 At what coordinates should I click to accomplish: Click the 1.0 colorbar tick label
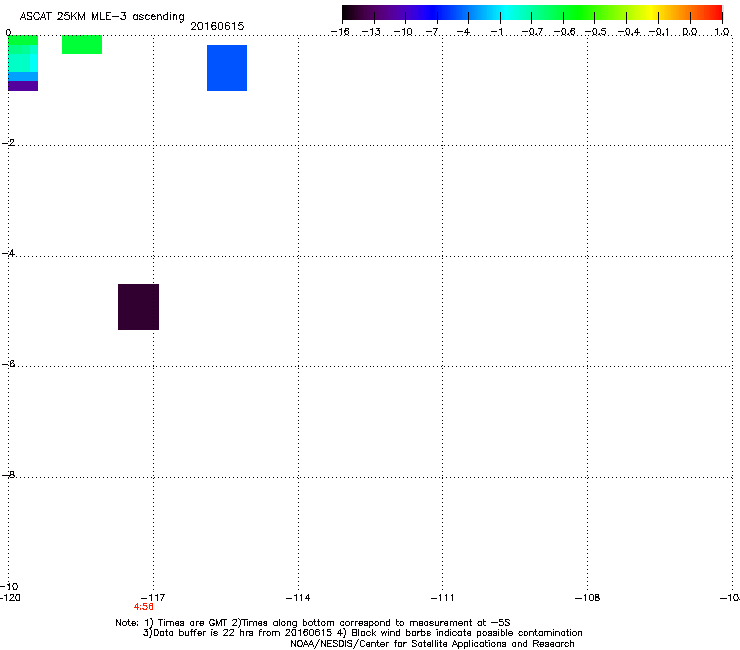pos(722,32)
